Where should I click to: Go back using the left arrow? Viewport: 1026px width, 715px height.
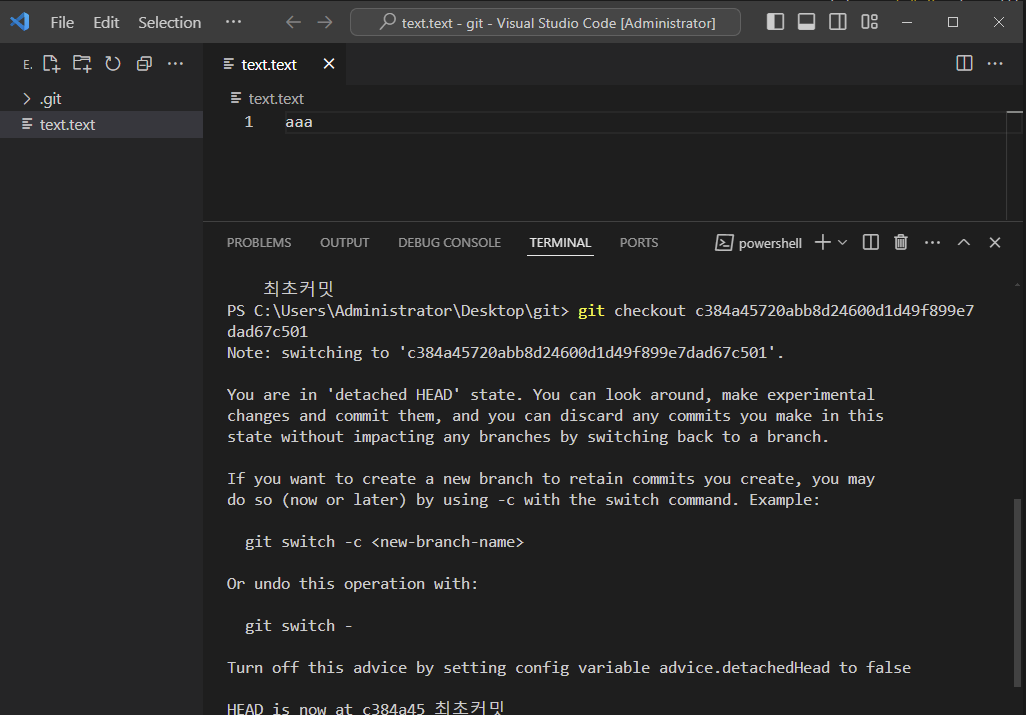292,22
